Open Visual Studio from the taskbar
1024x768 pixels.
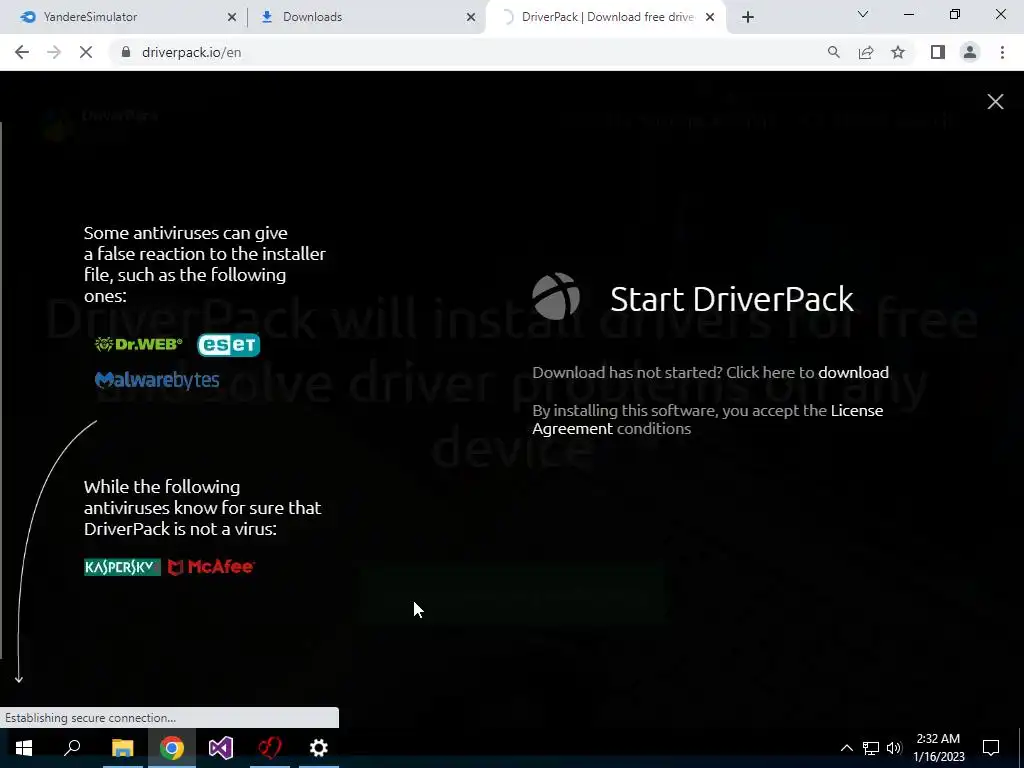[x=221, y=748]
